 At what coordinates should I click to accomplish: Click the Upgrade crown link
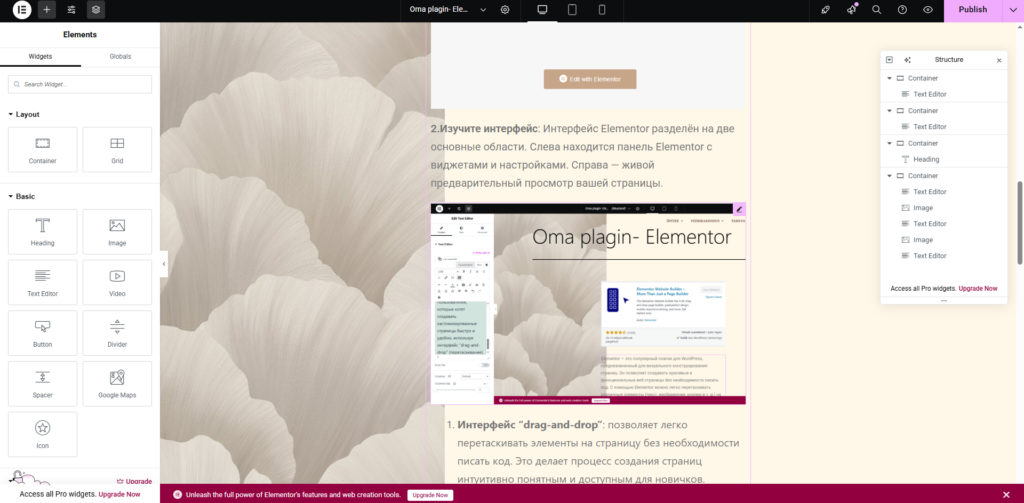134,481
